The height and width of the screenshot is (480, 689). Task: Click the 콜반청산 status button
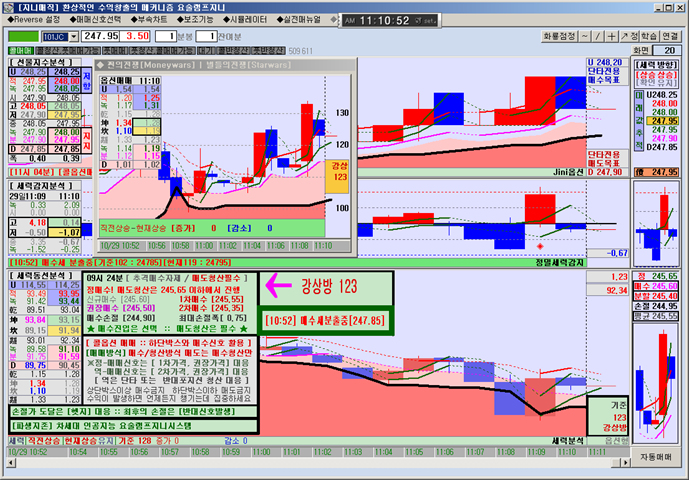(x=233, y=51)
